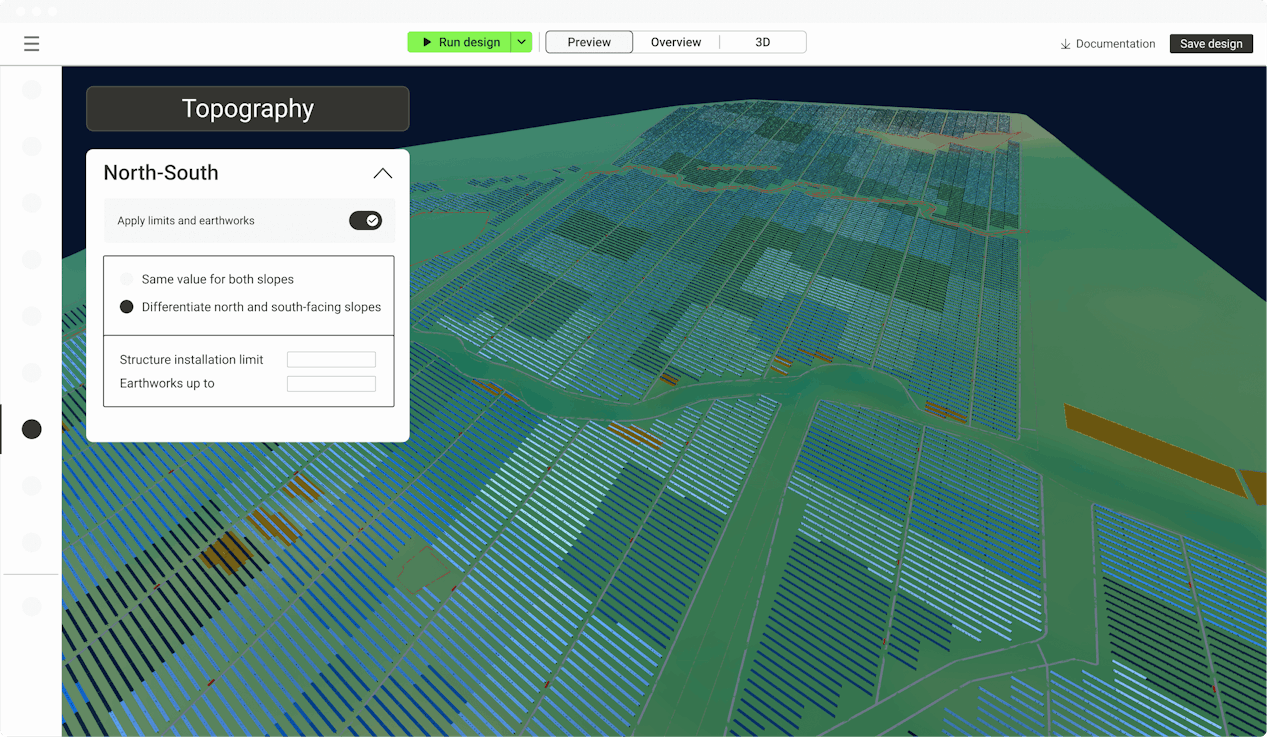Click the sidebar circle below the divider line
The image size is (1267, 737).
coord(32,606)
